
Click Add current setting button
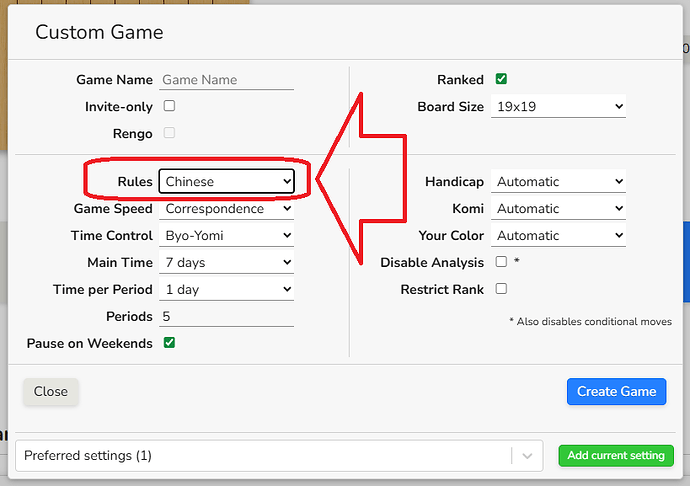616,455
